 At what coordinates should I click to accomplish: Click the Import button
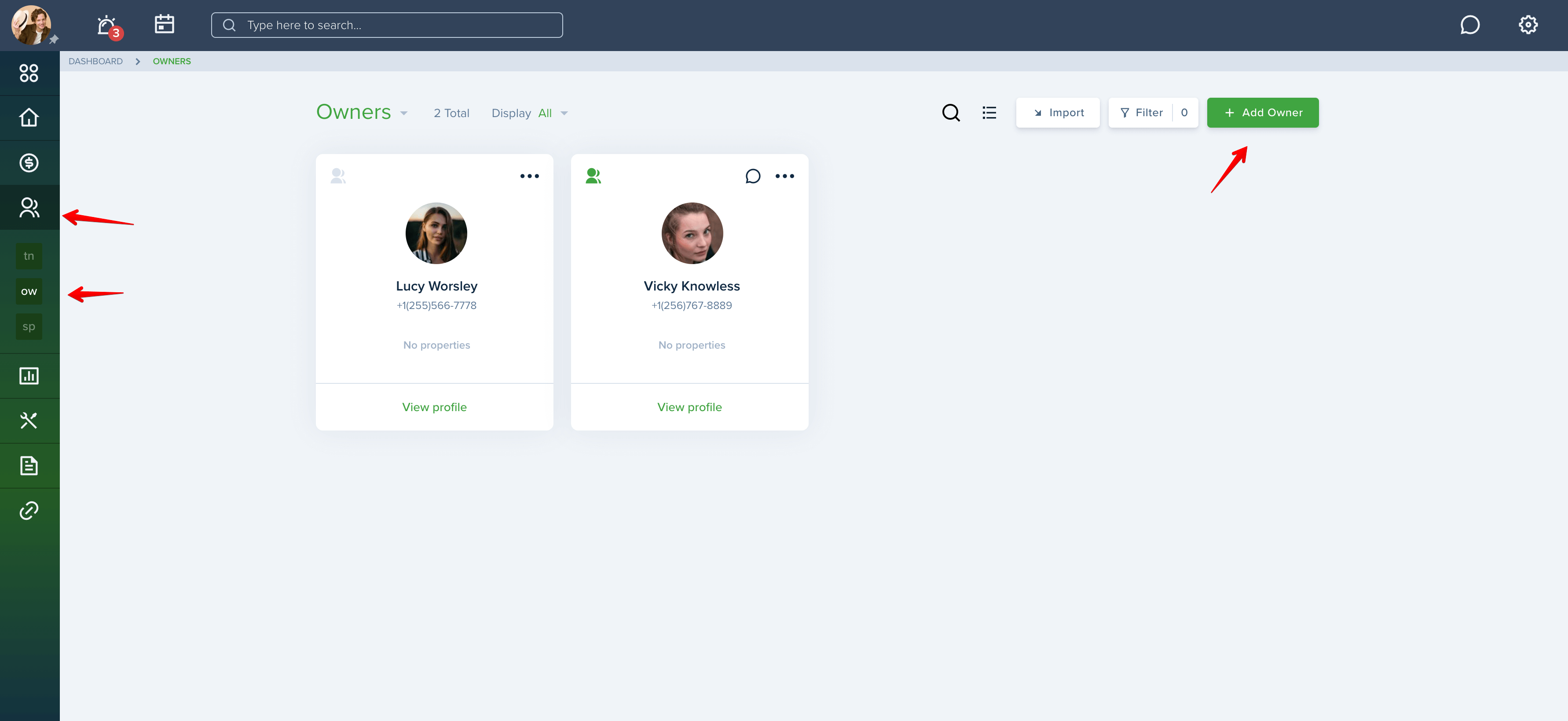click(1058, 113)
